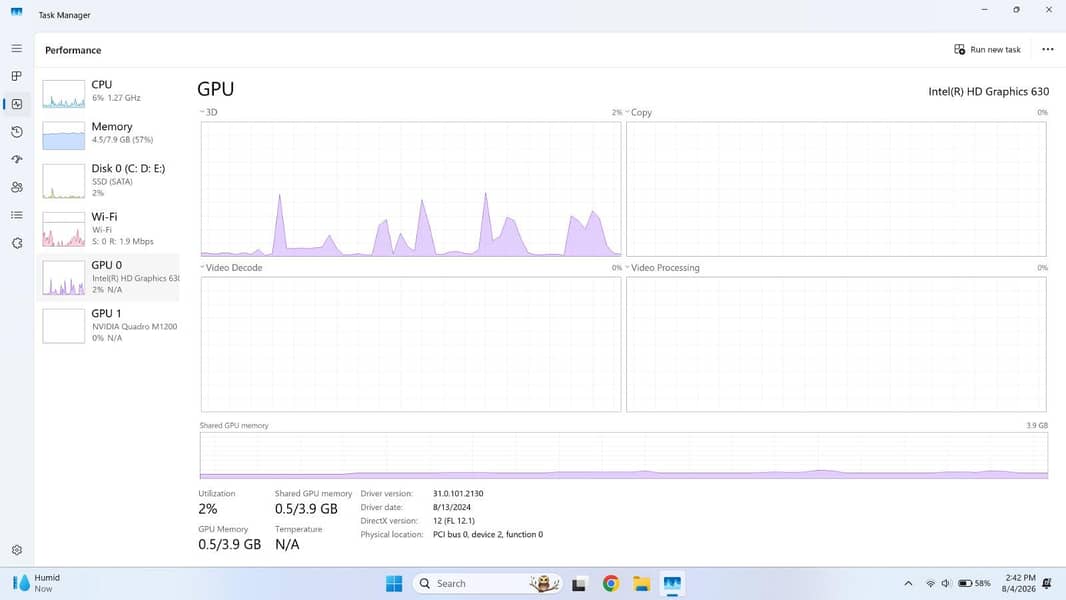
Task: Click the 3D utilization graph
Action: pyautogui.click(x=411, y=189)
